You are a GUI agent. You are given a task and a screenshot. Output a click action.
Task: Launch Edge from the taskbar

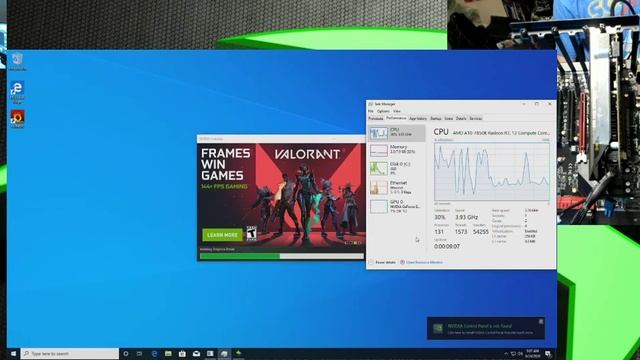(154, 353)
